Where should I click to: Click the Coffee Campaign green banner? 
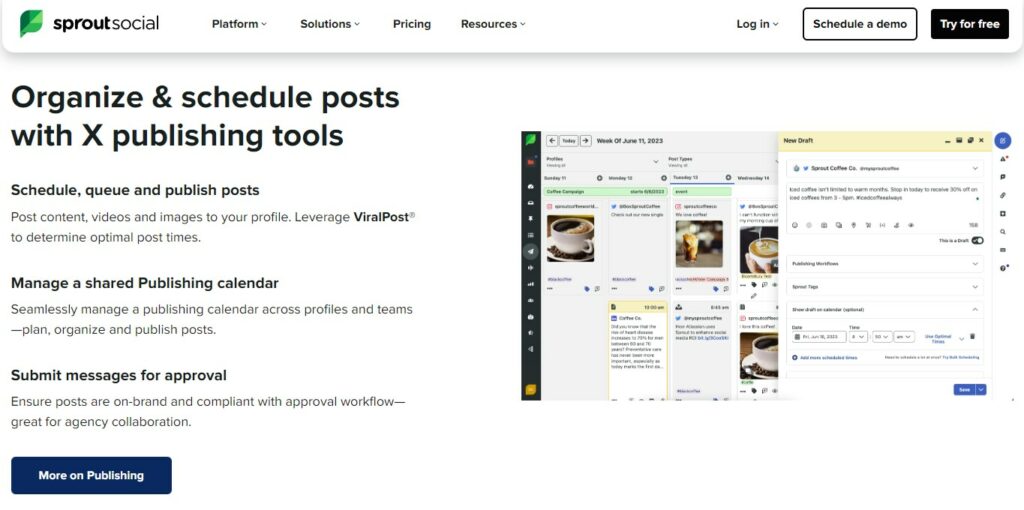coord(605,191)
